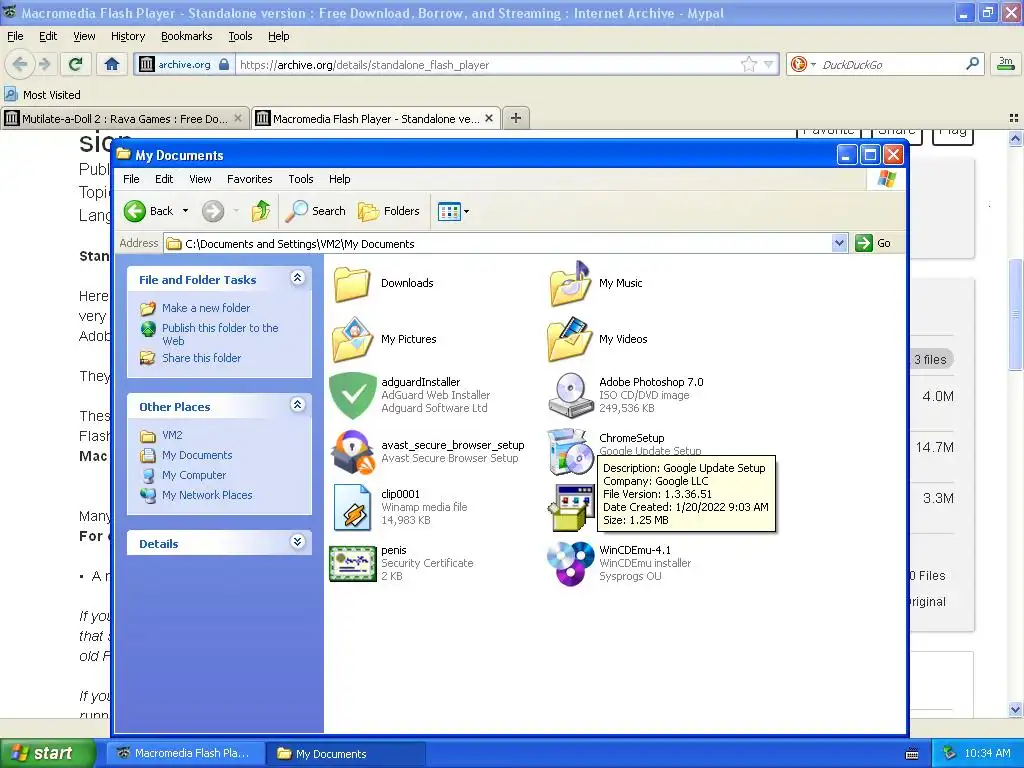The height and width of the screenshot is (768, 1024).
Task: Open new browser tab with plus button
Action: pyautogui.click(x=516, y=118)
